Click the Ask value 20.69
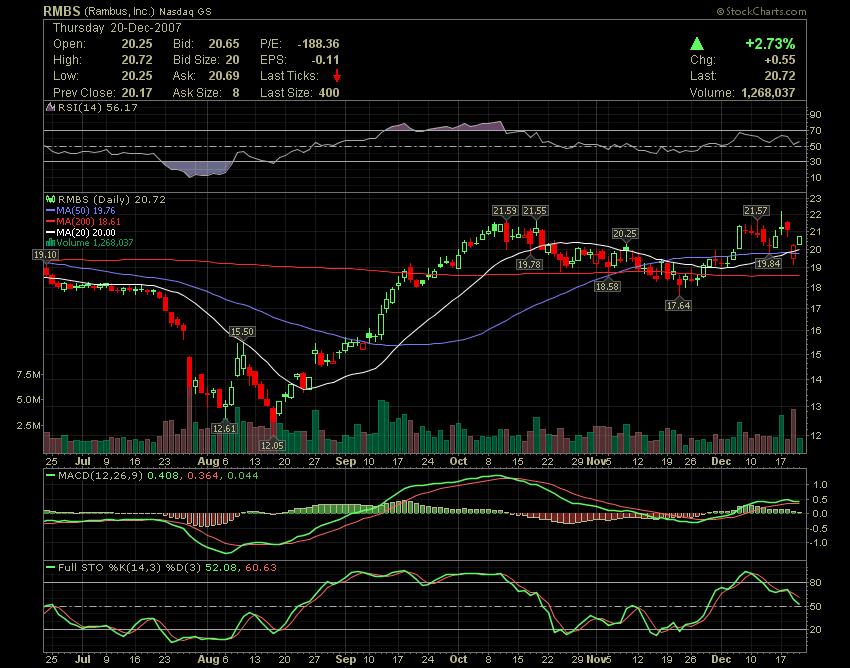Viewport: 850px width, 668px height. [x=224, y=76]
